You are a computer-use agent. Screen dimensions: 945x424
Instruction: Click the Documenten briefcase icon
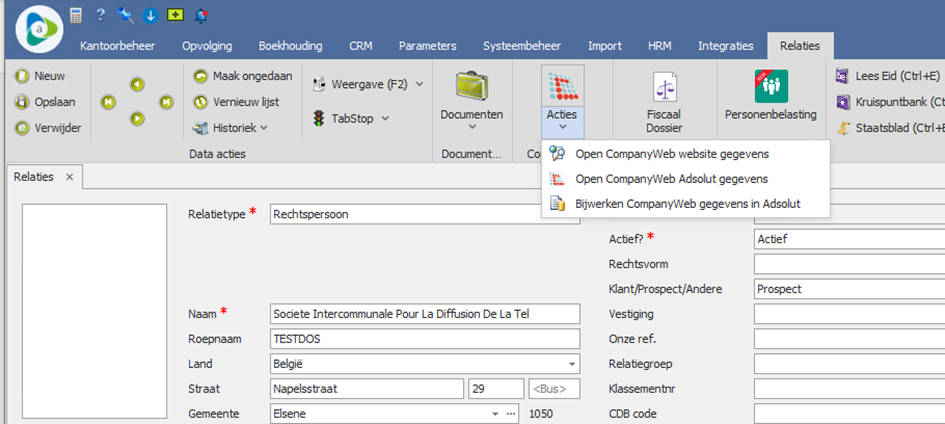tap(472, 87)
